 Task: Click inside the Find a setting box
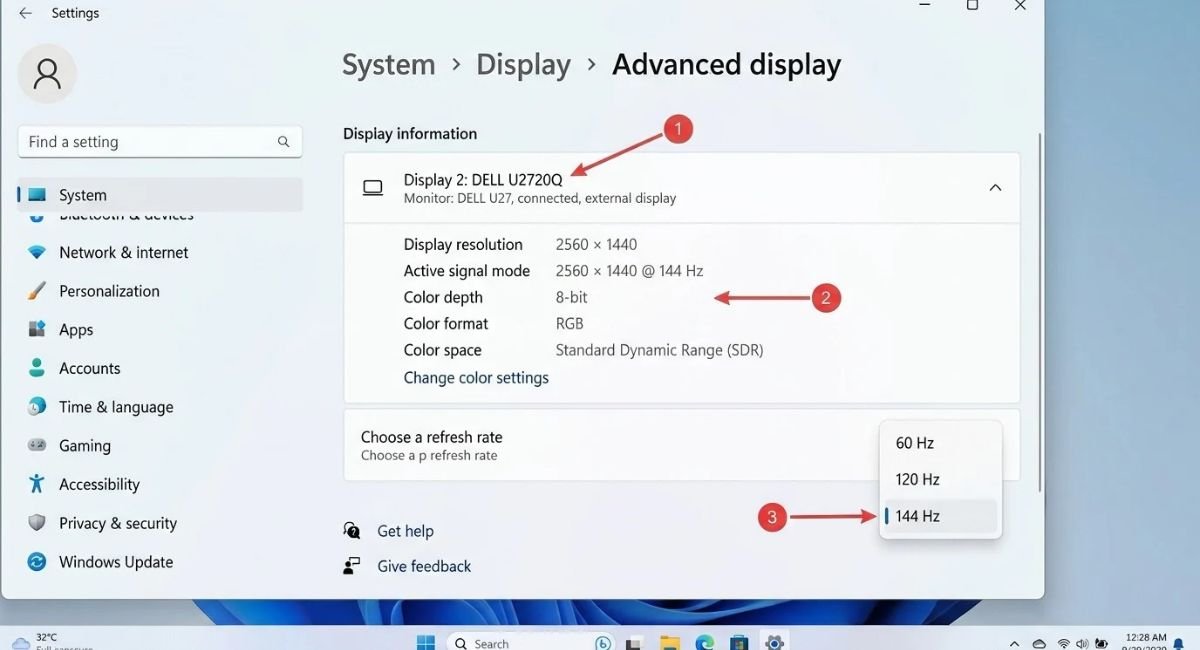(x=160, y=142)
